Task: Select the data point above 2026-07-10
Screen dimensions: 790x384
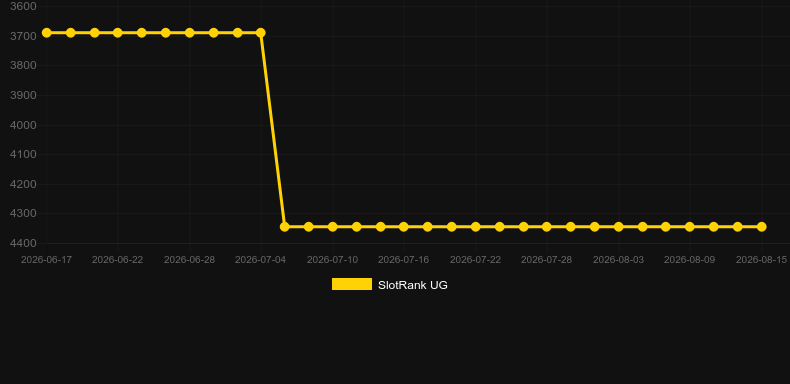Action: point(333,227)
